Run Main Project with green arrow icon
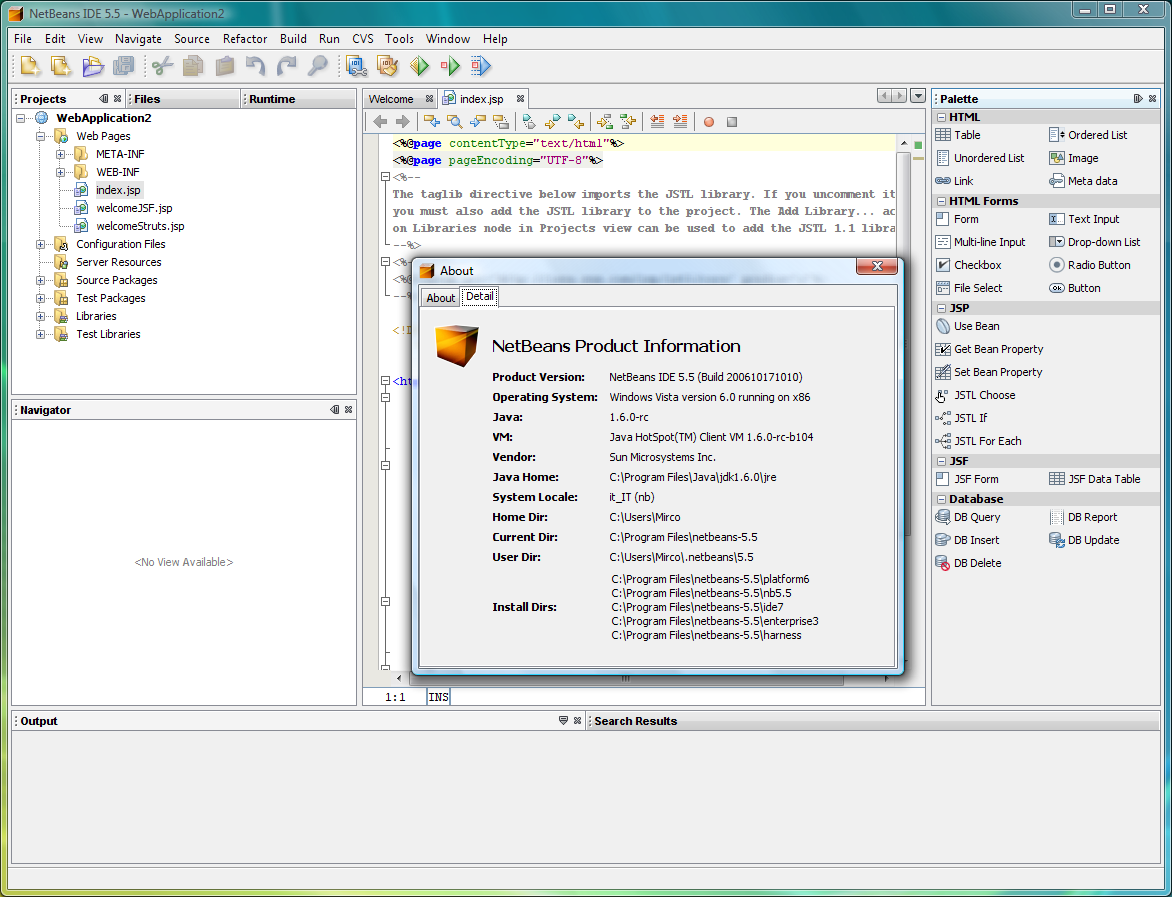Viewport: 1172px width, 897px height. [x=419, y=67]
